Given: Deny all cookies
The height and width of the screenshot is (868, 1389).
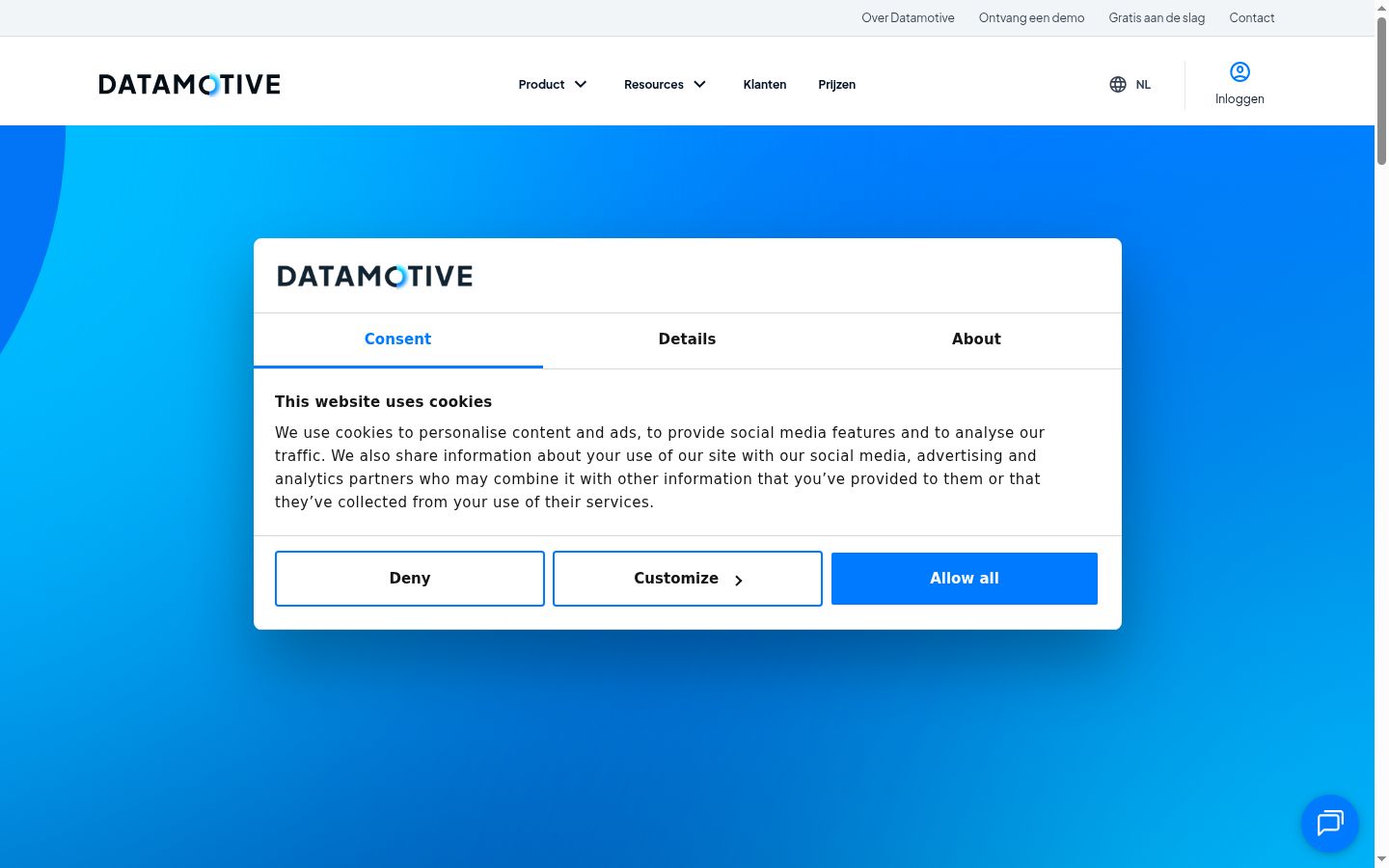Looking at the screenshot, I should pyautogui.click(x=410, y=579).
